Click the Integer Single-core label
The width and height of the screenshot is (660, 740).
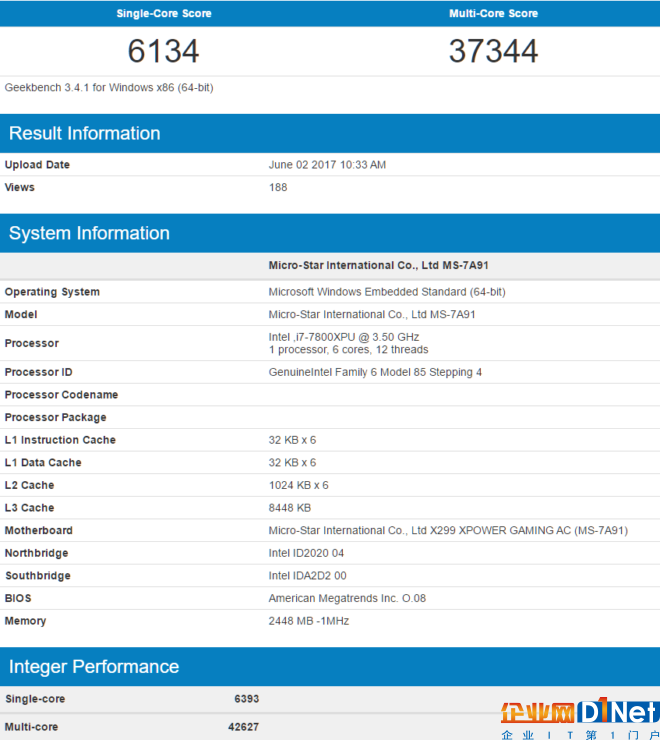point(35,699)
